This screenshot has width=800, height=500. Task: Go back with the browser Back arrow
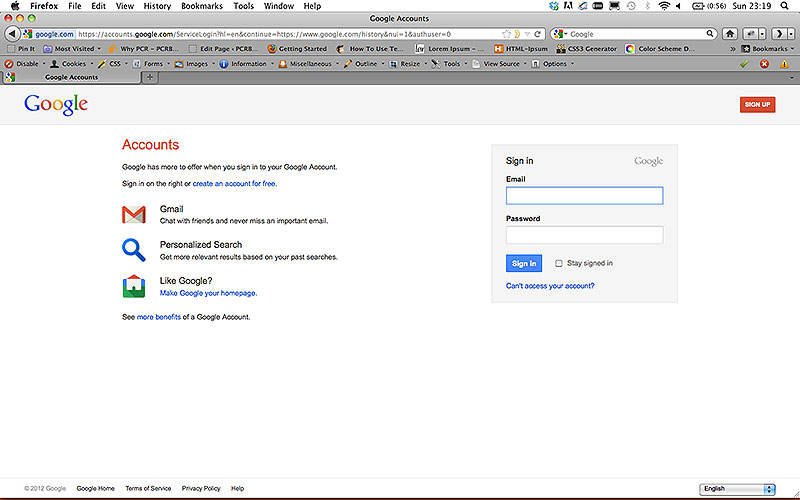click(12, 34)
